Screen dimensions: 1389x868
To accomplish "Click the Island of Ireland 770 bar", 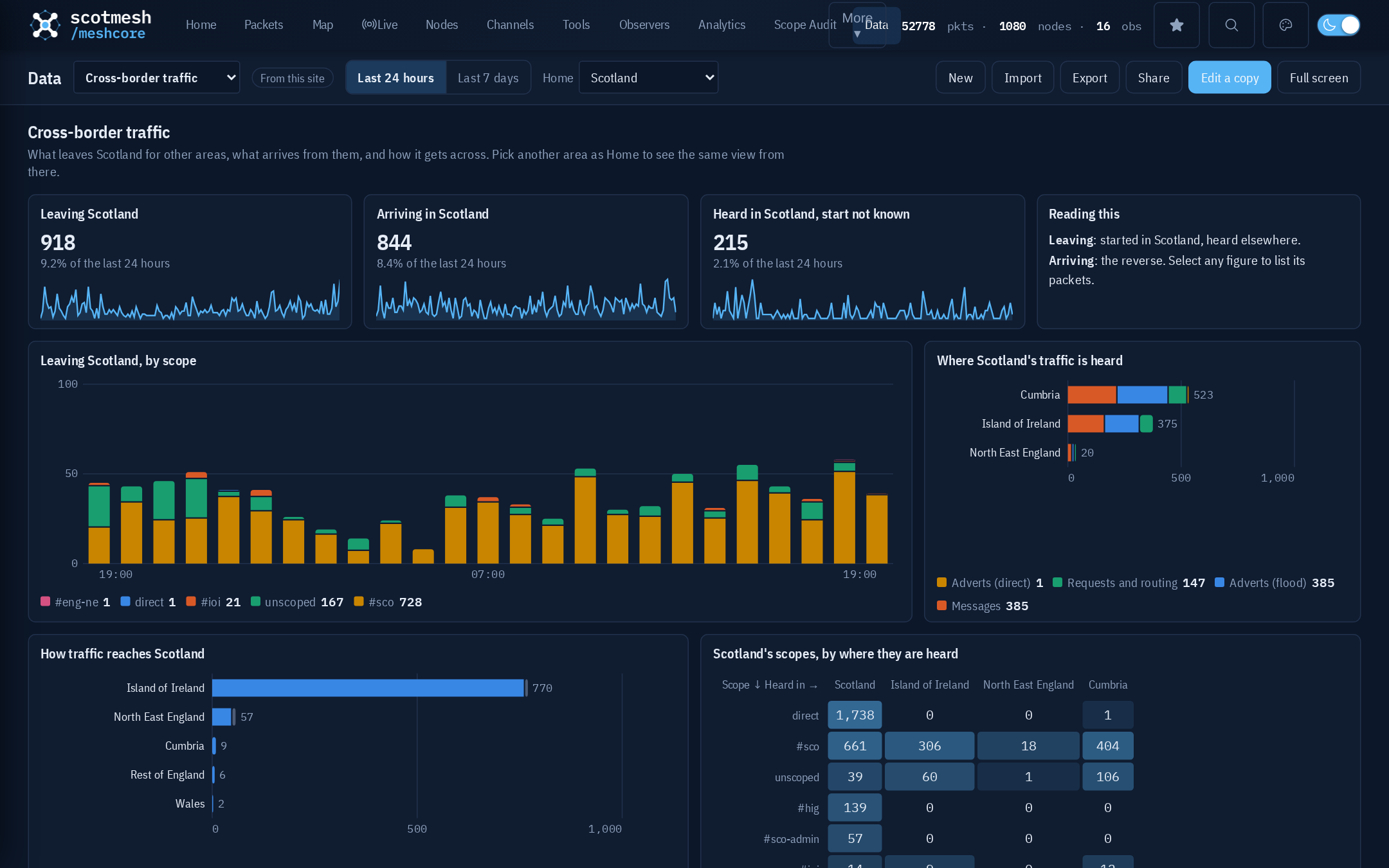I will [368, 688].
